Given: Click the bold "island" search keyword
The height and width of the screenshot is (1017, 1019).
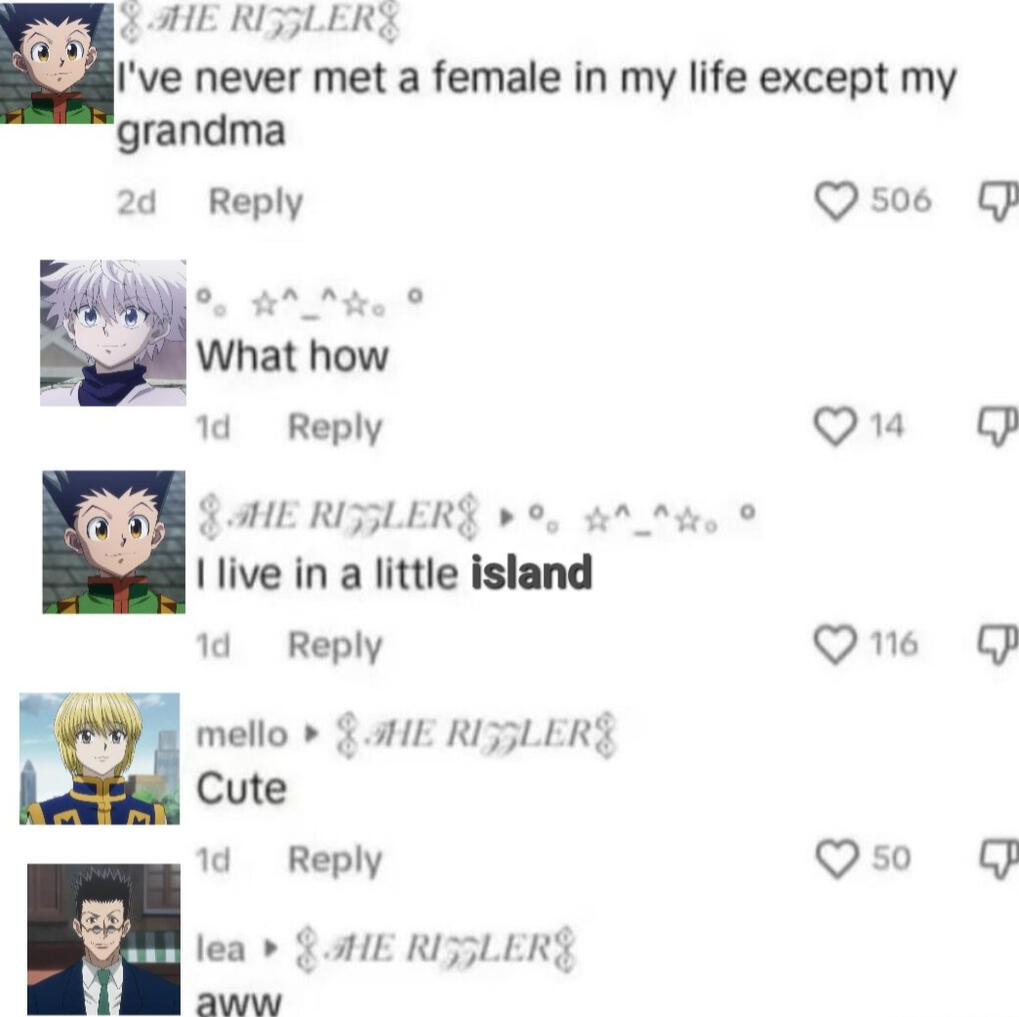Looking at the screenshot, I should [x=532, y=573].
